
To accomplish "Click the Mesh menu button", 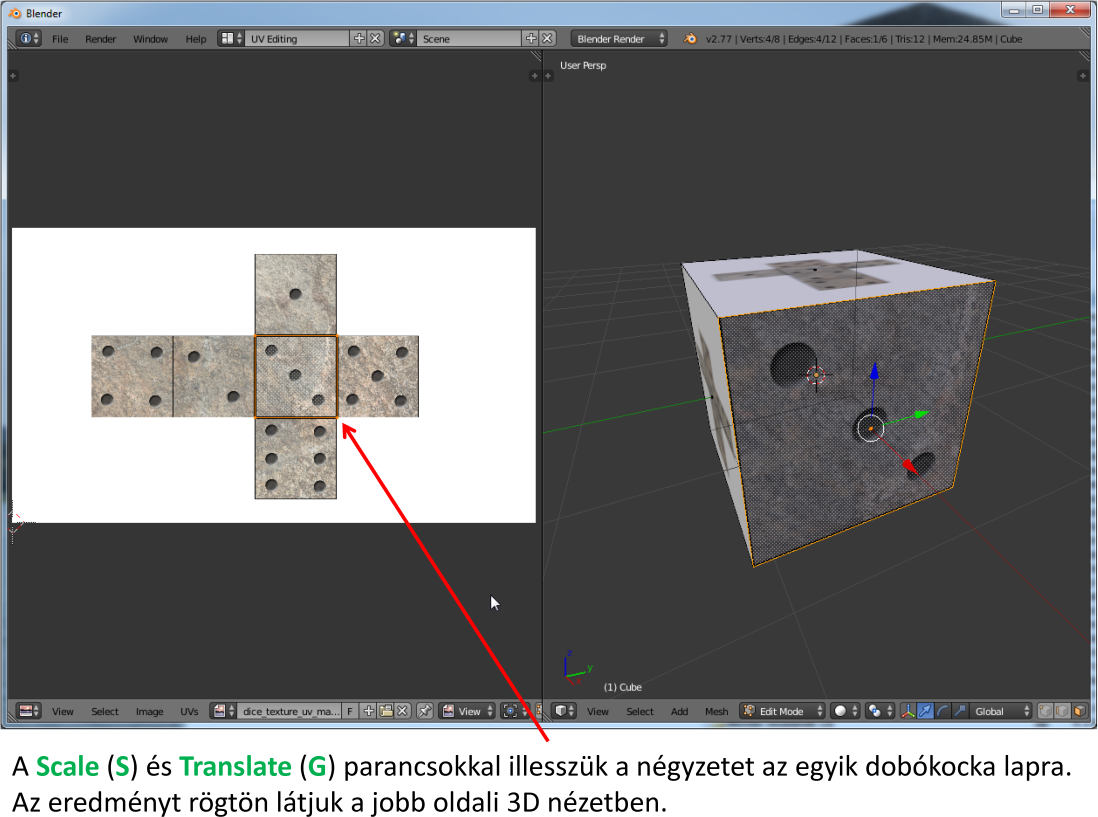I will click(716, 711).
